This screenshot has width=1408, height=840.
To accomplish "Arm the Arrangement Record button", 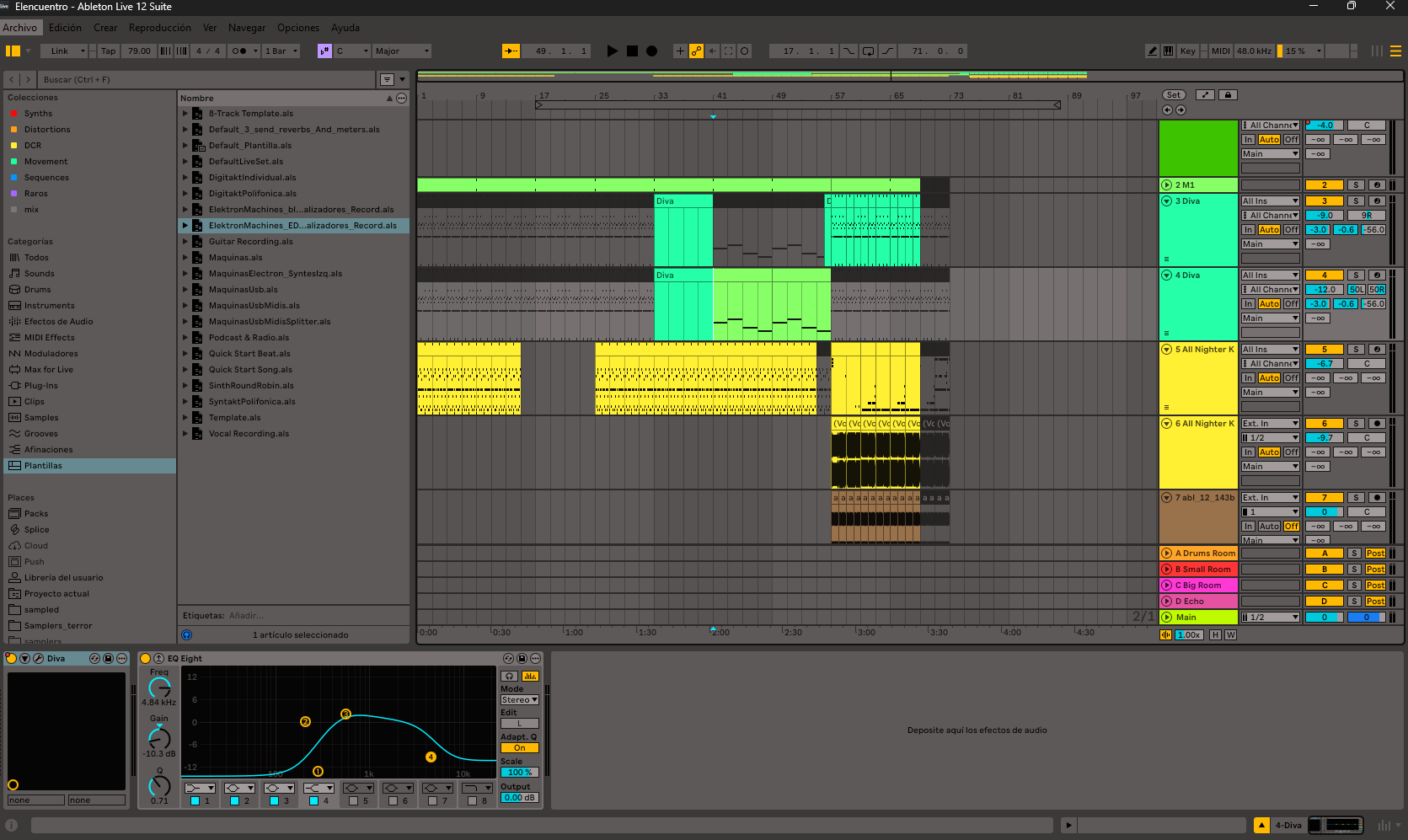I will coord(651,51).
